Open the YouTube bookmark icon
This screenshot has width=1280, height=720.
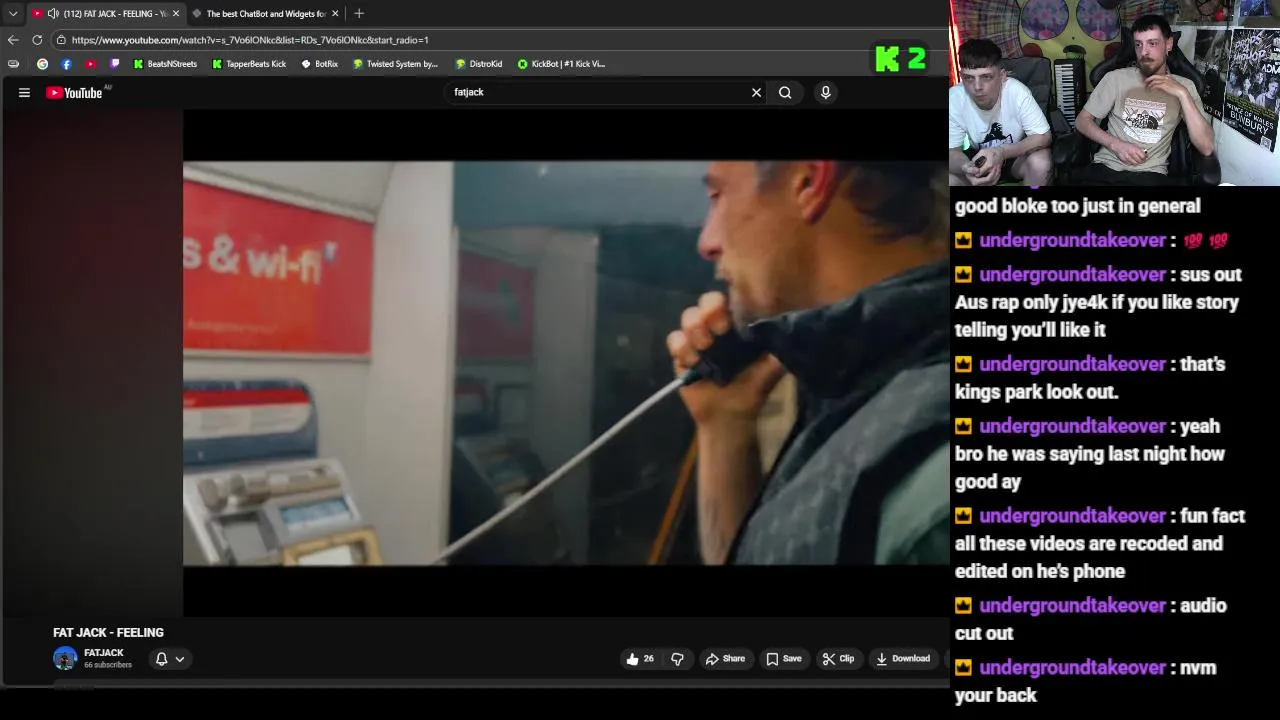click(x=91, y=64)
